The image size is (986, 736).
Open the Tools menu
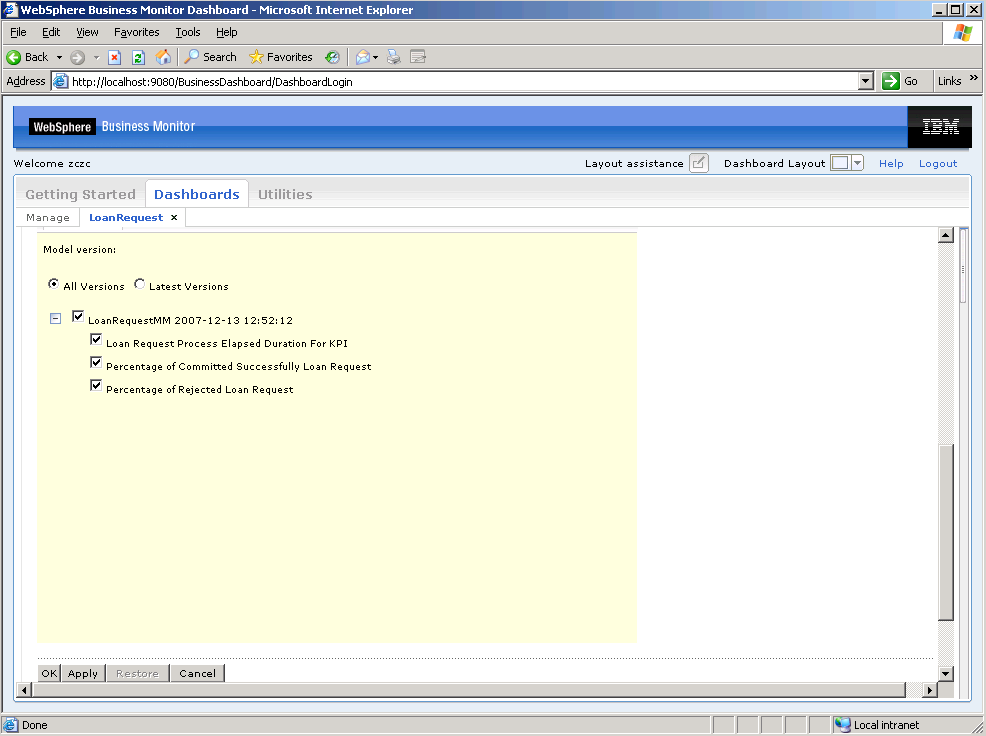click(187, 32)
